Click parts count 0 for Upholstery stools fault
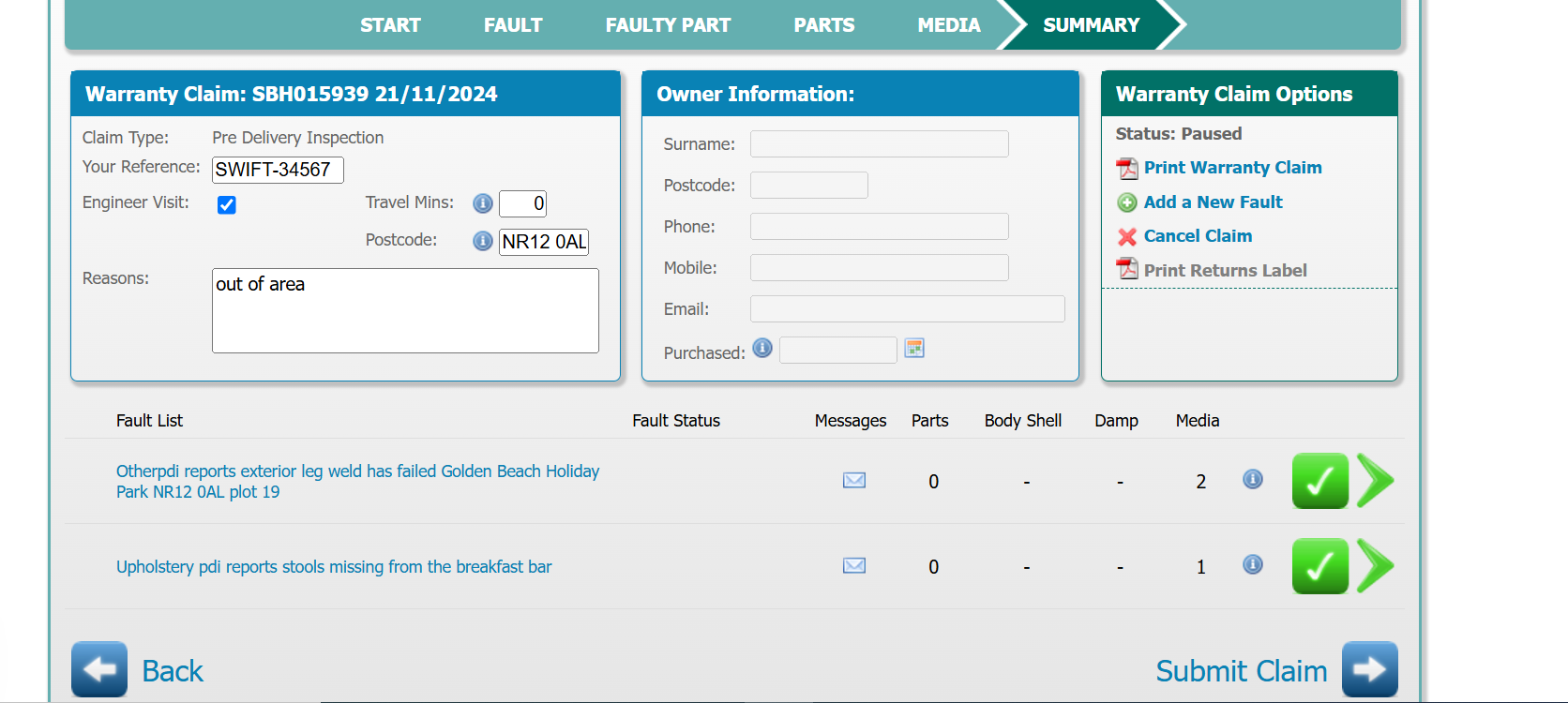The image size is (1568, 703). click(x=934, y=567)
